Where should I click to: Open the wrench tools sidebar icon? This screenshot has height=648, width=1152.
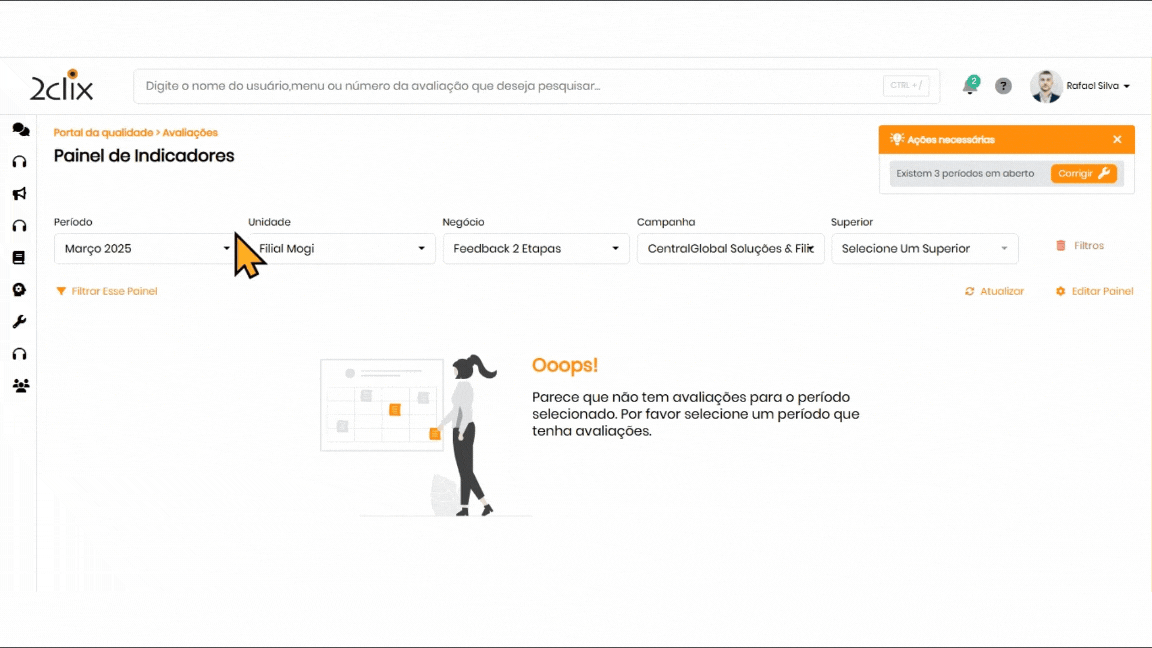tap(19, 322)
